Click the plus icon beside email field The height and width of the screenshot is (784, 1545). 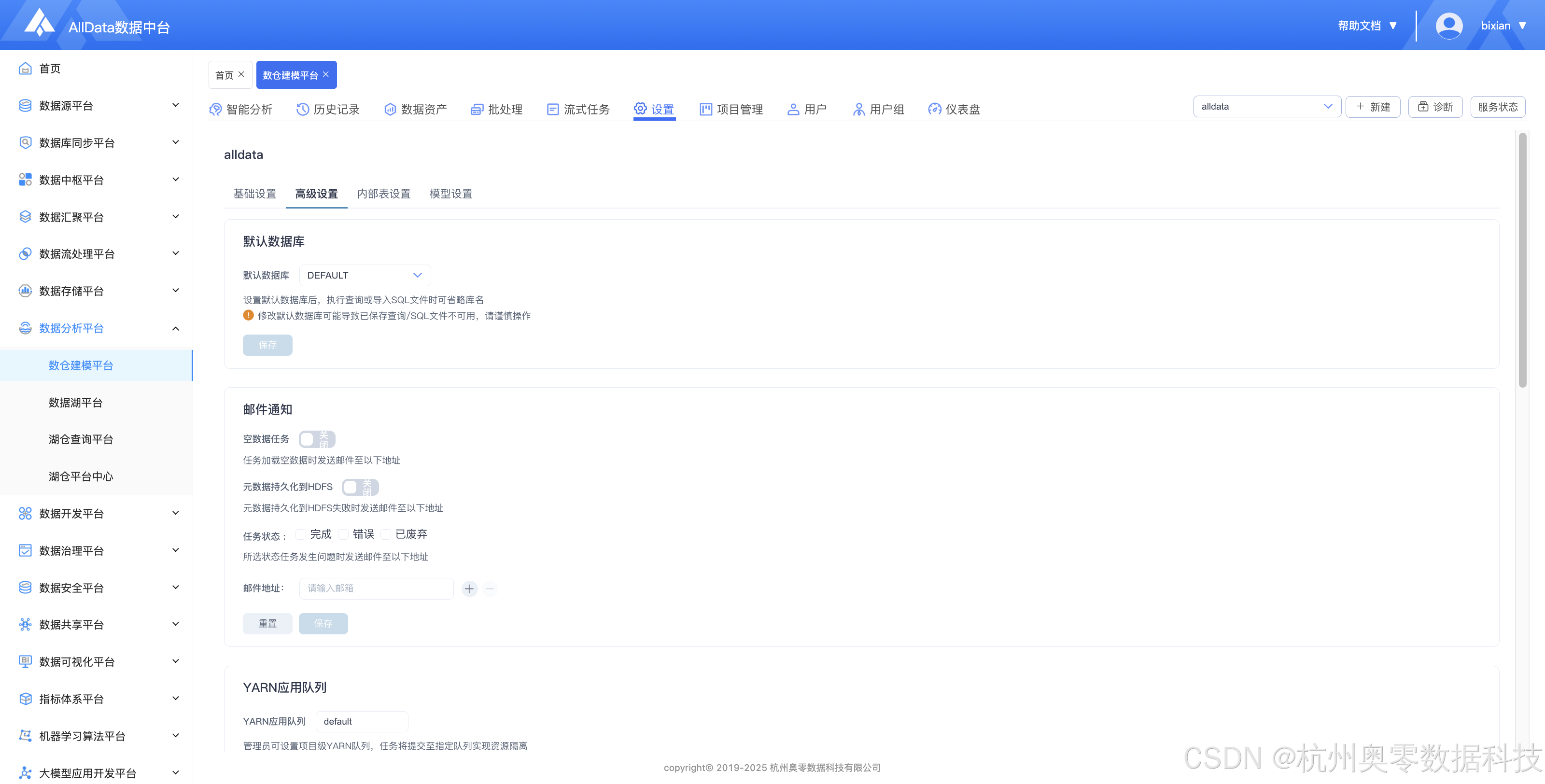pyautogui.click(x=469, y=588)
